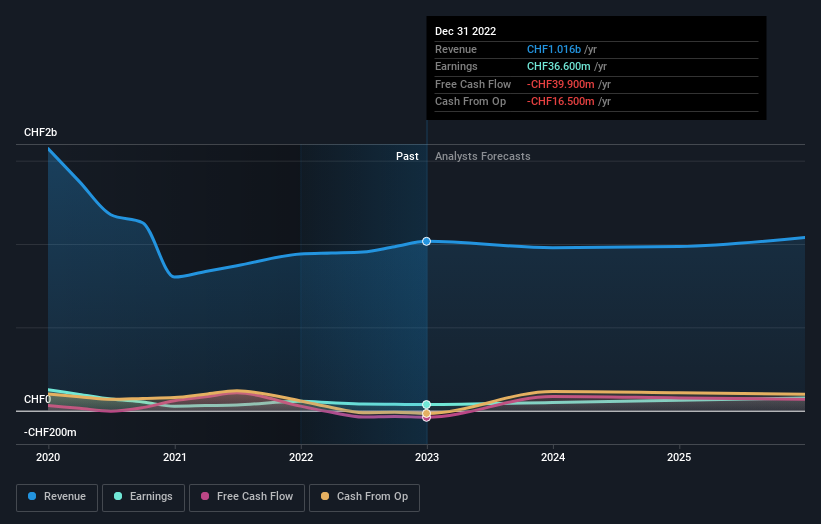Click the 2024 x-axis label
Viewport: 821px width, 524px height.
click(x=553, y=458)
